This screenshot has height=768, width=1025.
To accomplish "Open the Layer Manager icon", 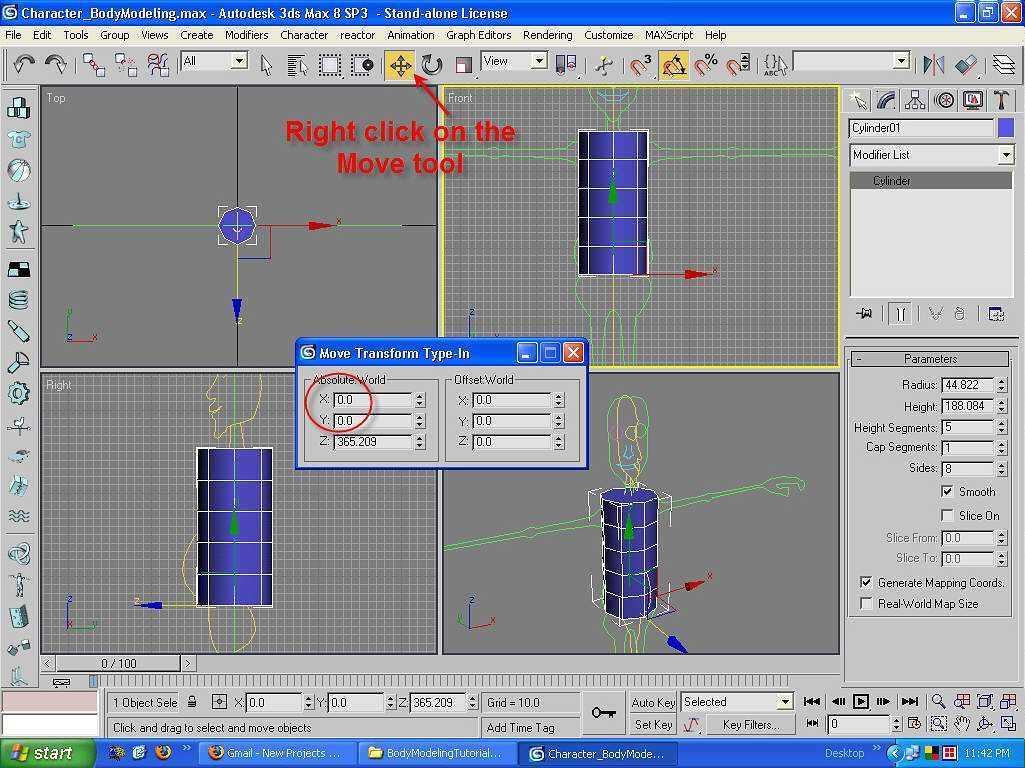I will coord(1003,65).
